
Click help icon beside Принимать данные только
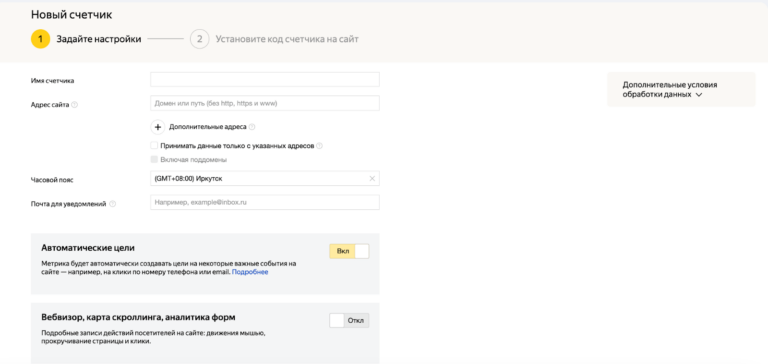pos(319,146)
